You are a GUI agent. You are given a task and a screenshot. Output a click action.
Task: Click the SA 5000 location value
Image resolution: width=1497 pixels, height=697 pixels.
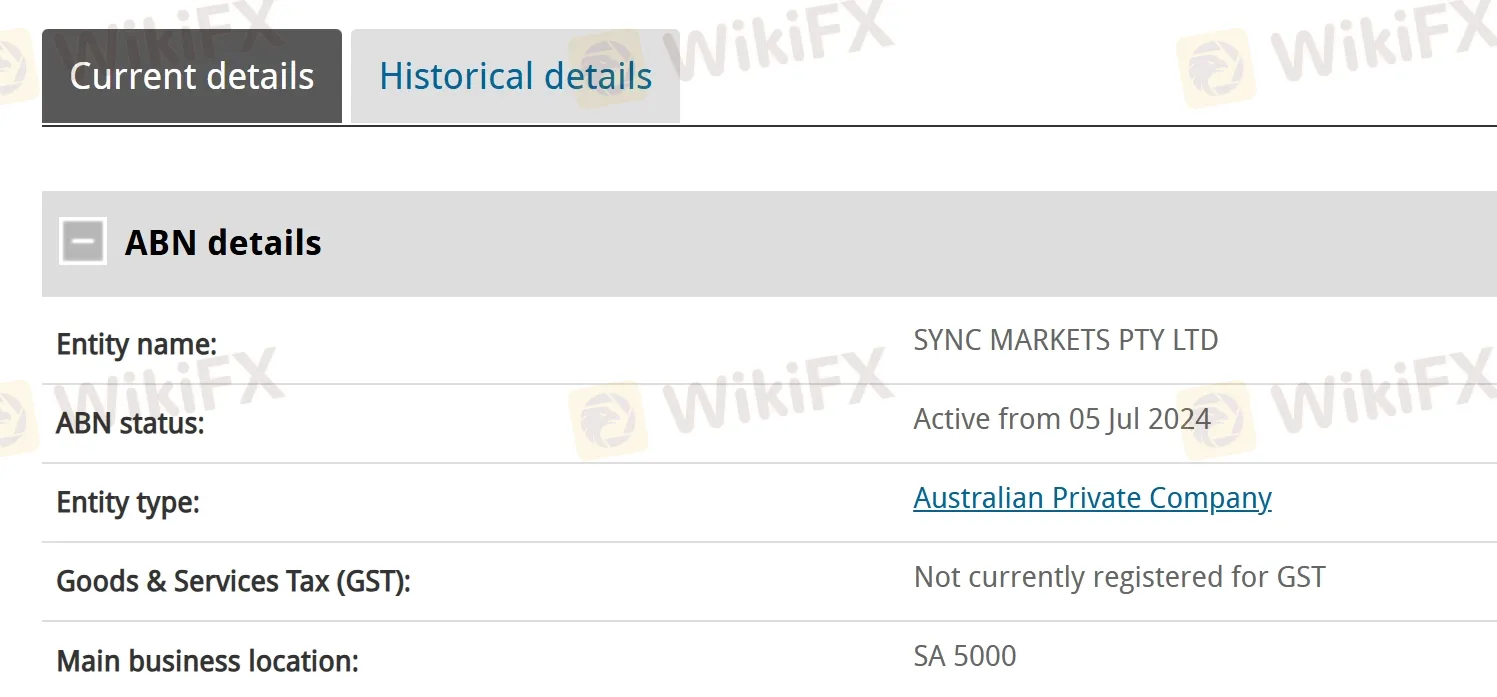click(x=964, y=656)
